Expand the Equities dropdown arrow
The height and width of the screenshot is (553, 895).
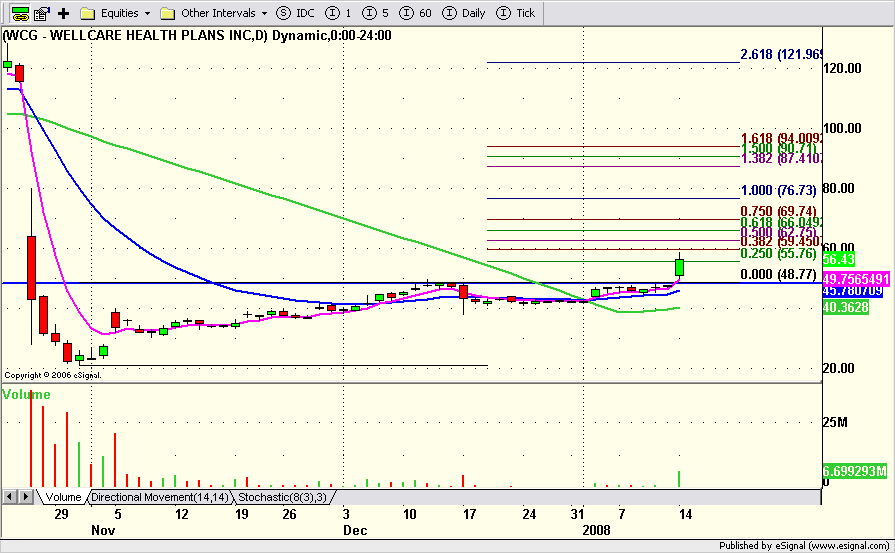pos(147,13)
